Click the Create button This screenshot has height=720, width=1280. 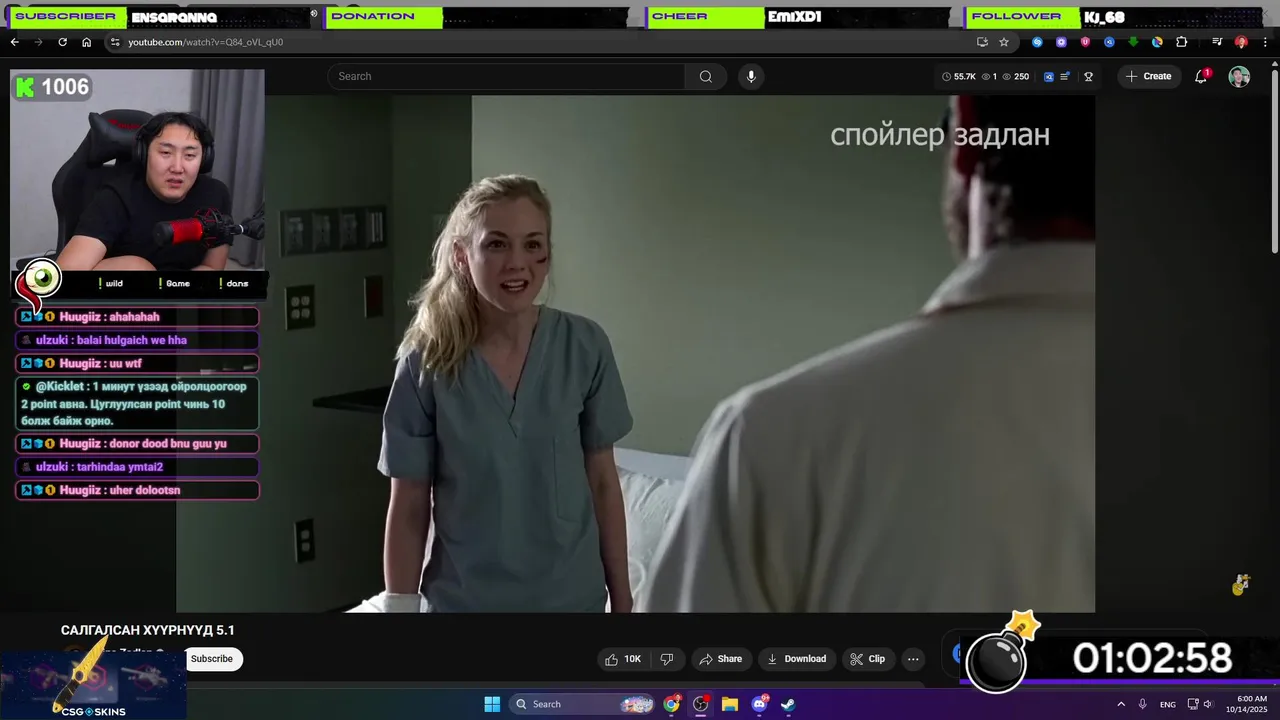coord(1148,76)
